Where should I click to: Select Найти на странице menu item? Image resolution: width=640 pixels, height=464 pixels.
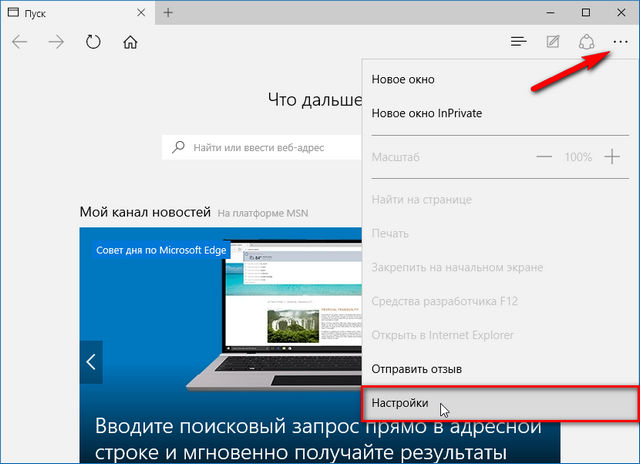pyautogui.click(x=500, y=200)
